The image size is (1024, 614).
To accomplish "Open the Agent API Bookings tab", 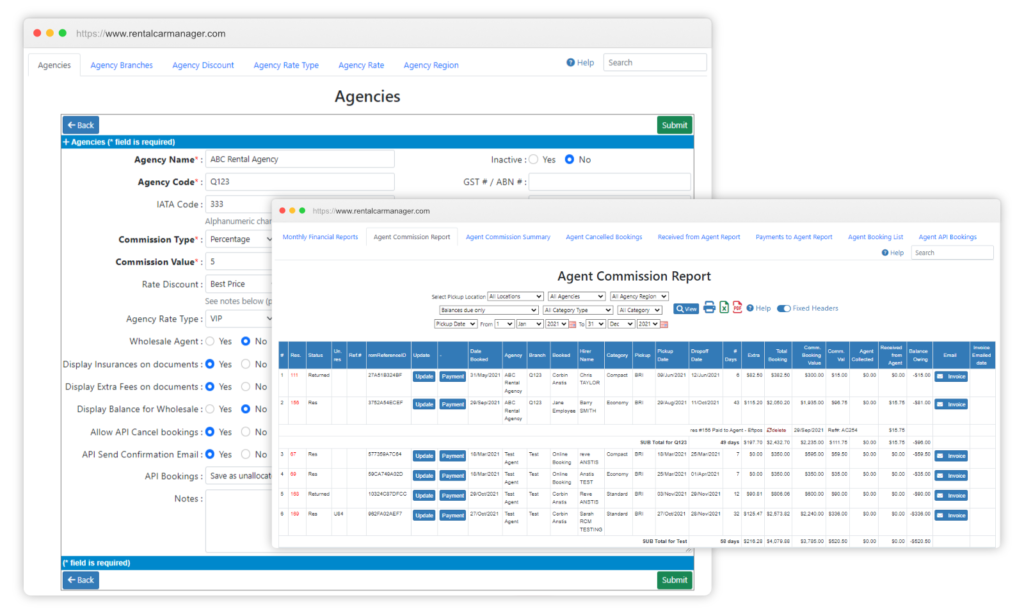I will (948, 237).
